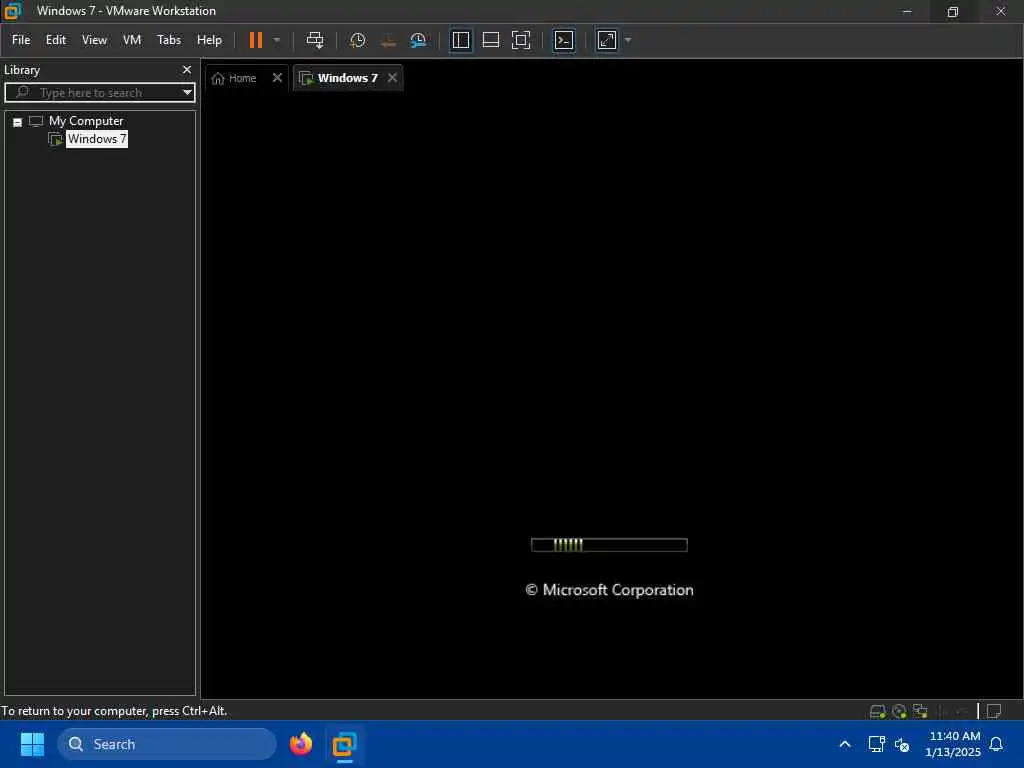Click the message log icon in status bar
This screenshot has height=768, width=1024.
994,711
